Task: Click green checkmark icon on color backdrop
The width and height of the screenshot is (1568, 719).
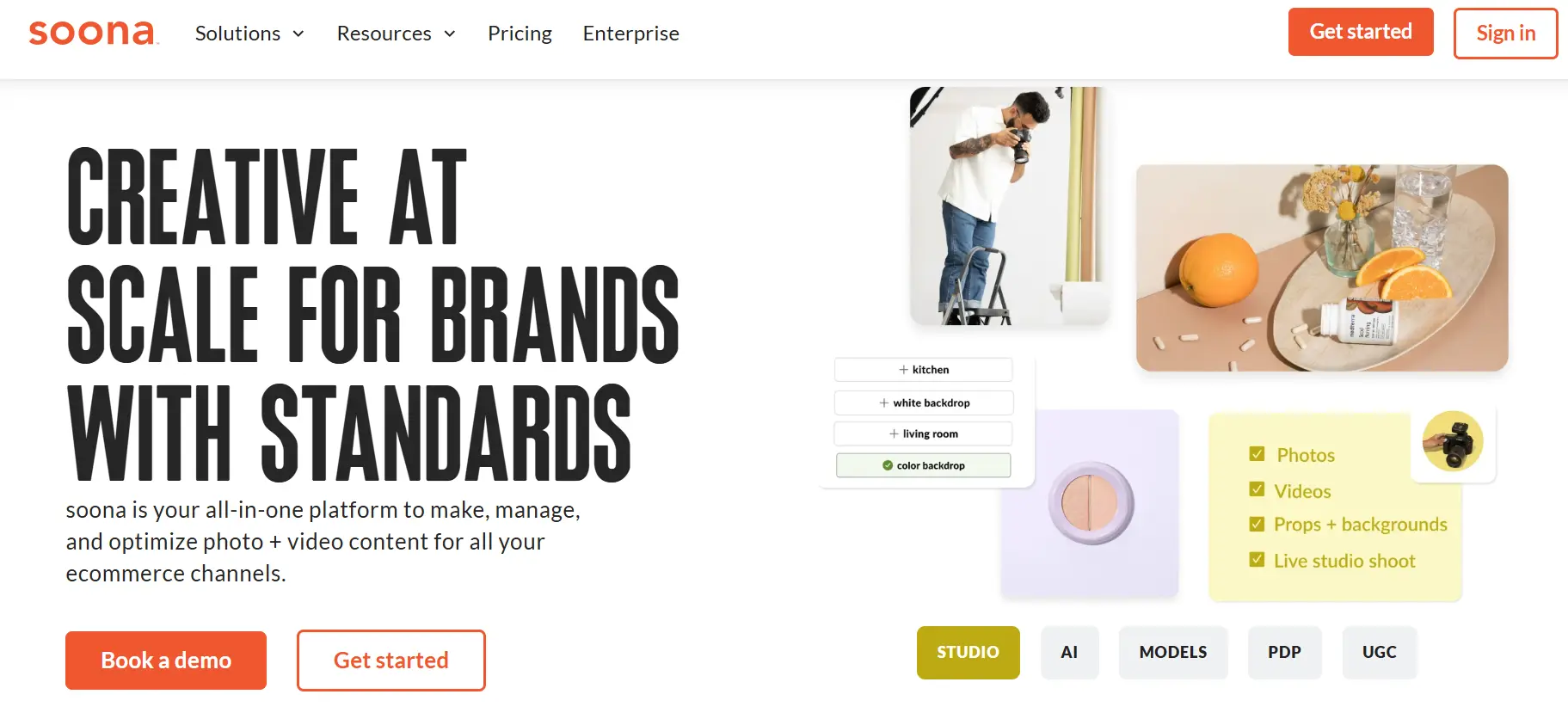Action: tap(888, 465)
